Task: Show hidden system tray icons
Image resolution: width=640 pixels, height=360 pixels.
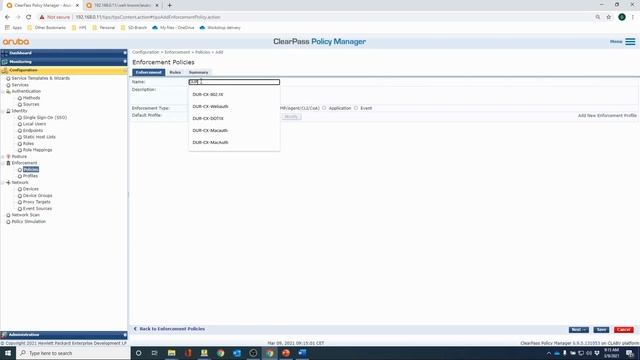Action: click(x=549, y=353)
